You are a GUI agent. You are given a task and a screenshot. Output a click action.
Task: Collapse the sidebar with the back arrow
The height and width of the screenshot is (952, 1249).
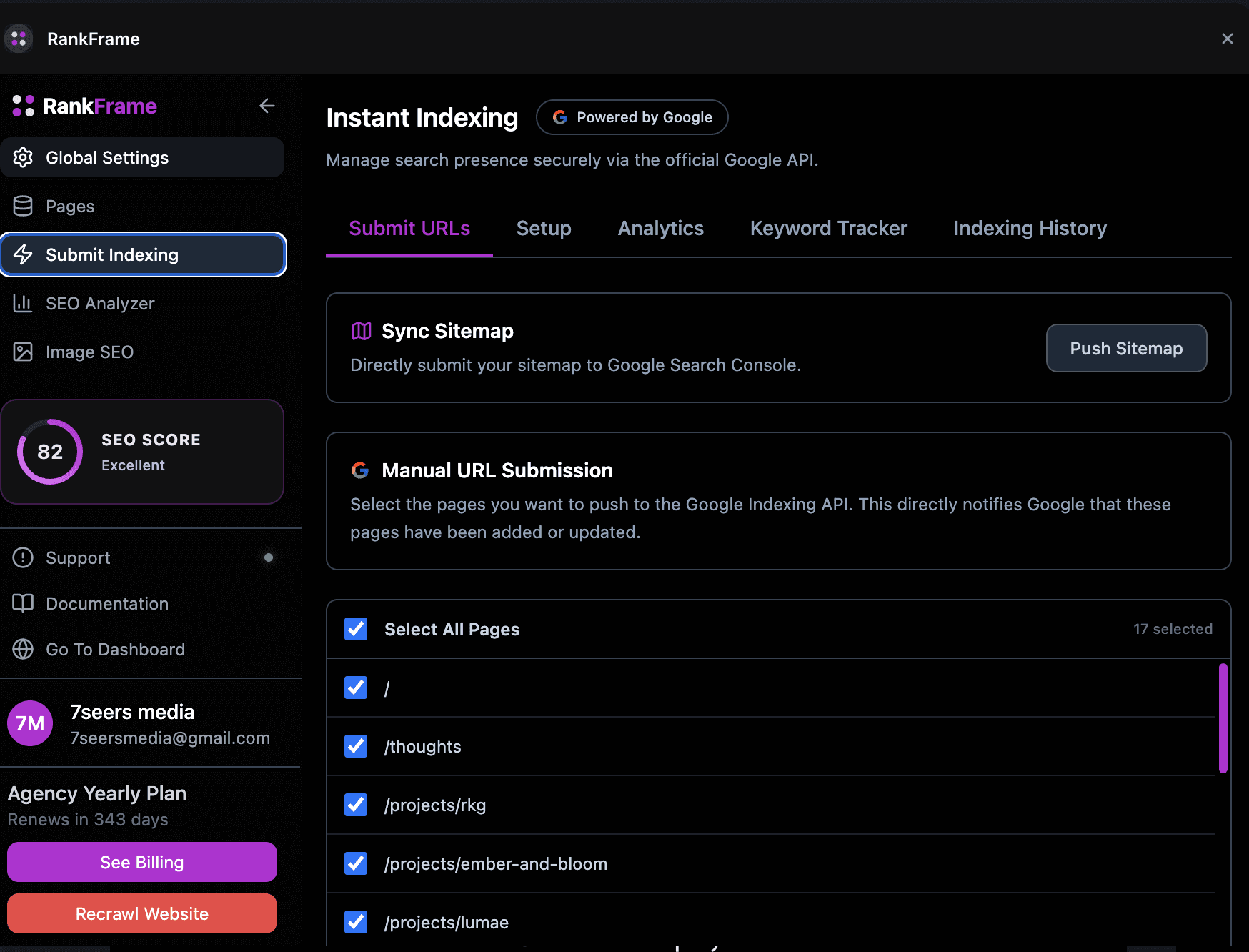267,106
